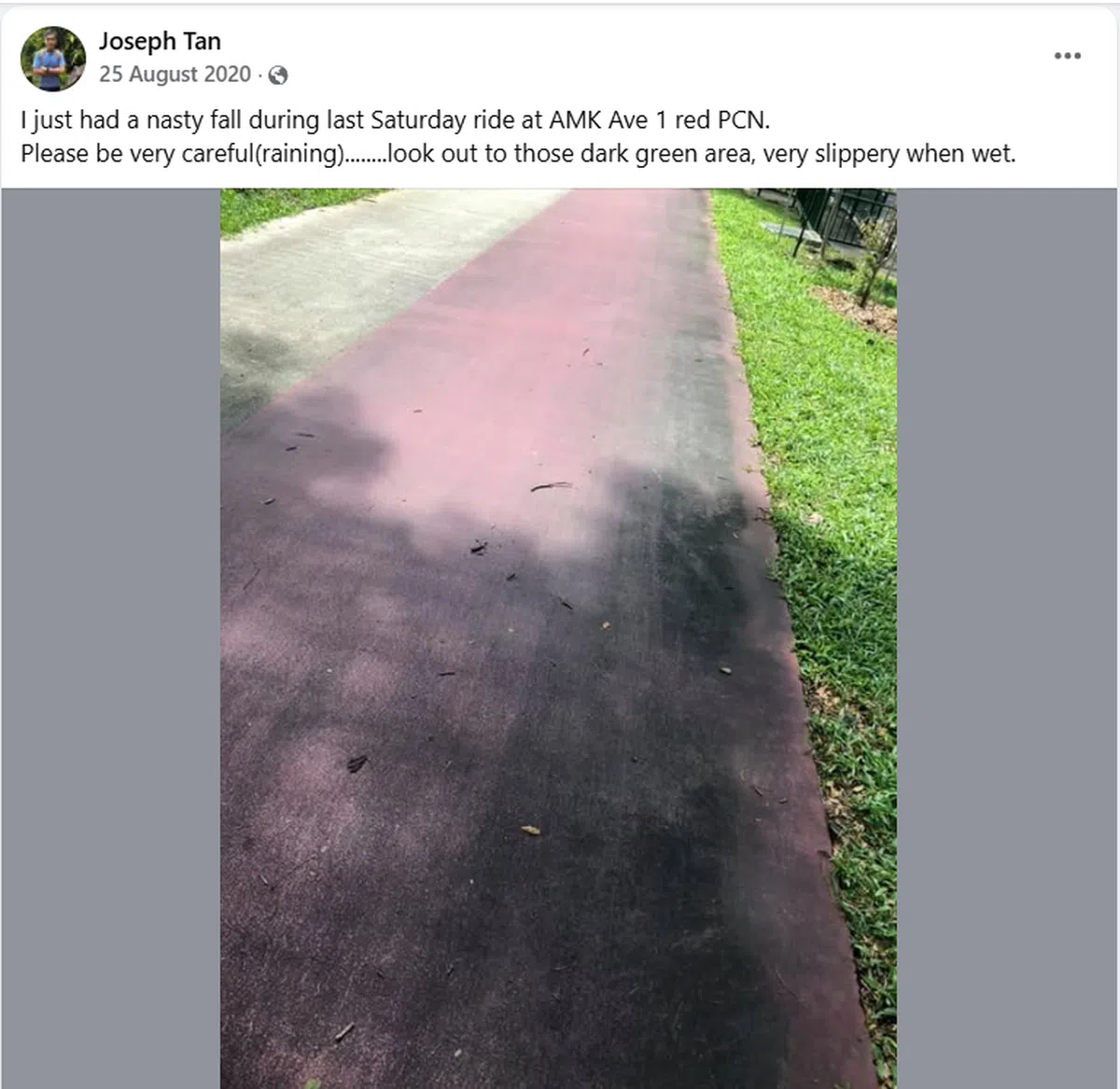Click the word 'red PCN' in post text
This screenshot has height=1089, width=1120.
pyautogui.click(x=722, y=120)
